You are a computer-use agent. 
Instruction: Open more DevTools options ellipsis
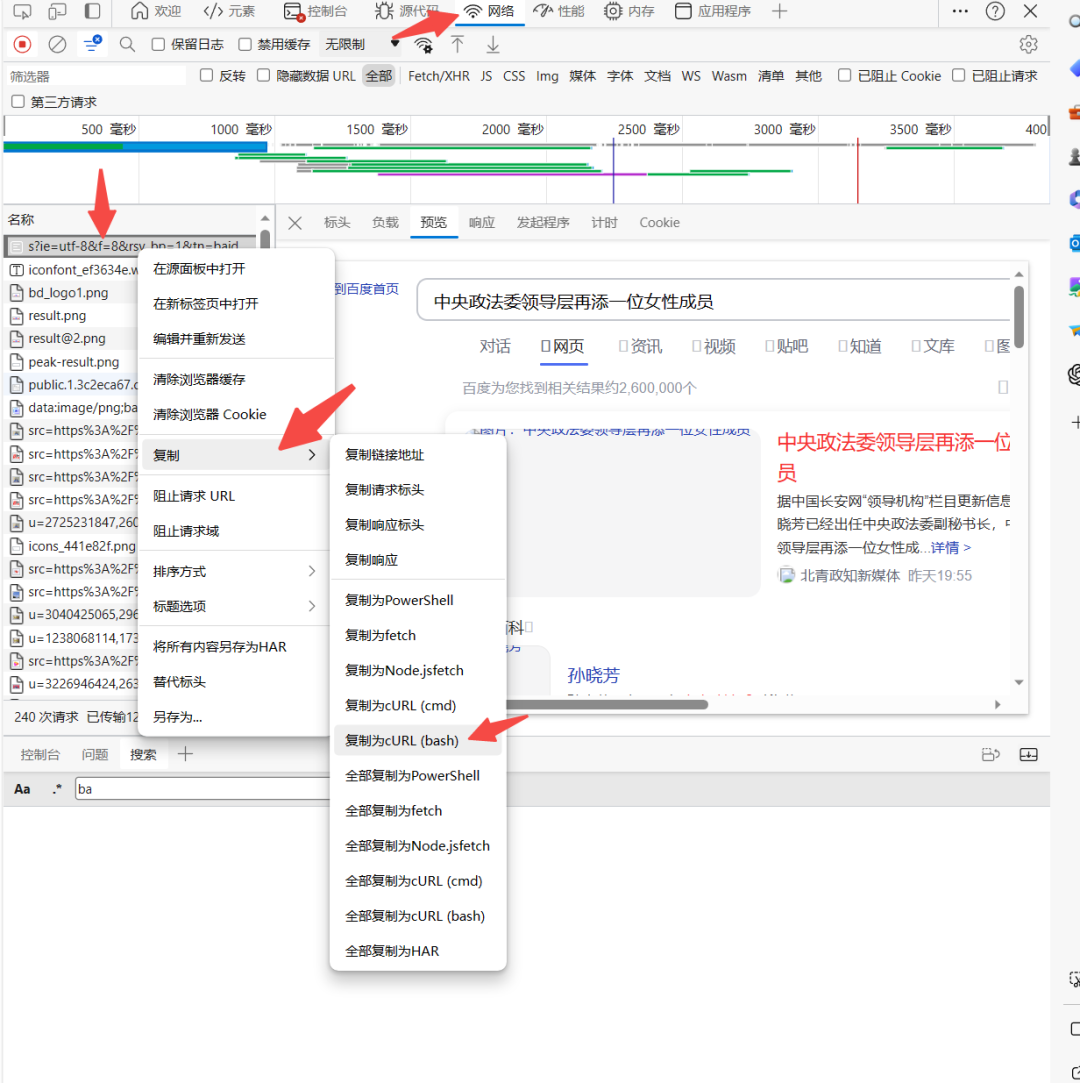960,11
